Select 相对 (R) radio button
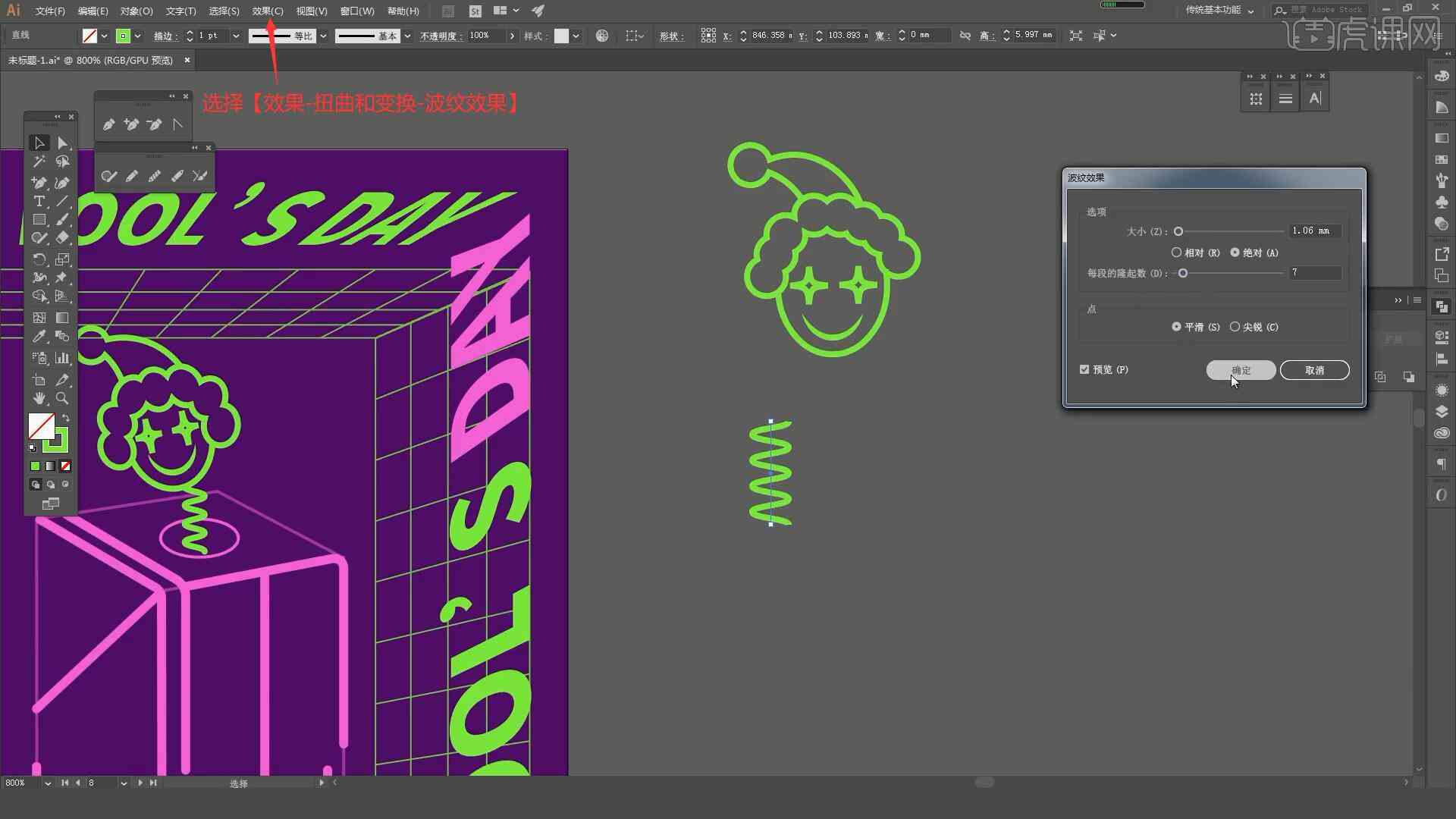1456x819 pixels. click(x=1176, y=252)
